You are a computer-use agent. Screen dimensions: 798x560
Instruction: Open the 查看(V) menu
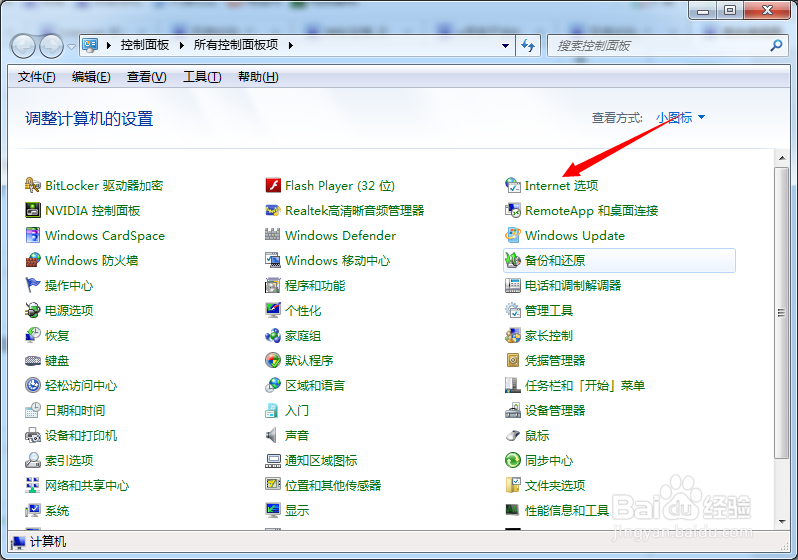point(147,77)
